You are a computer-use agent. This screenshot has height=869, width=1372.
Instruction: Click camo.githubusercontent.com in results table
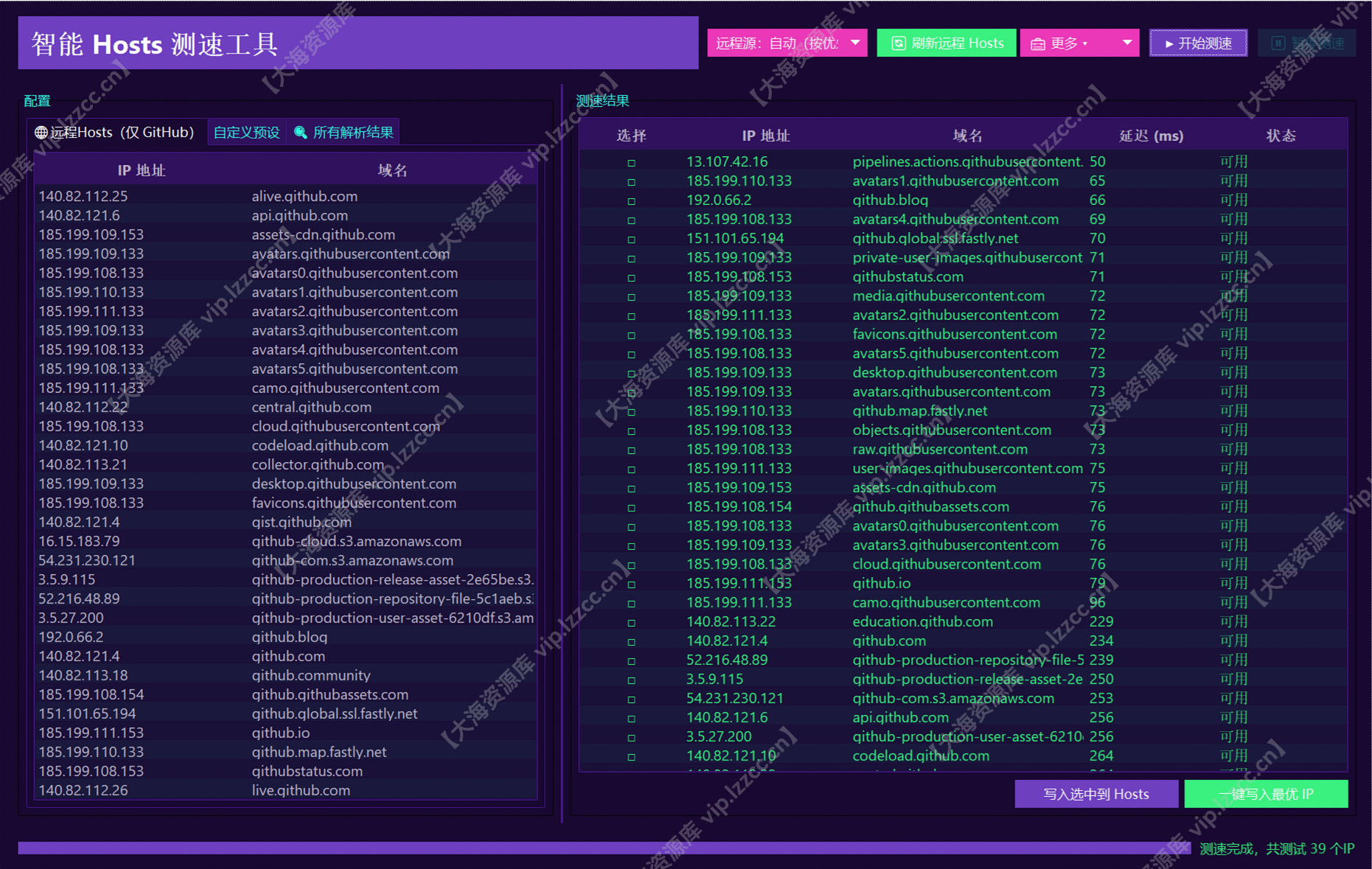947,602
